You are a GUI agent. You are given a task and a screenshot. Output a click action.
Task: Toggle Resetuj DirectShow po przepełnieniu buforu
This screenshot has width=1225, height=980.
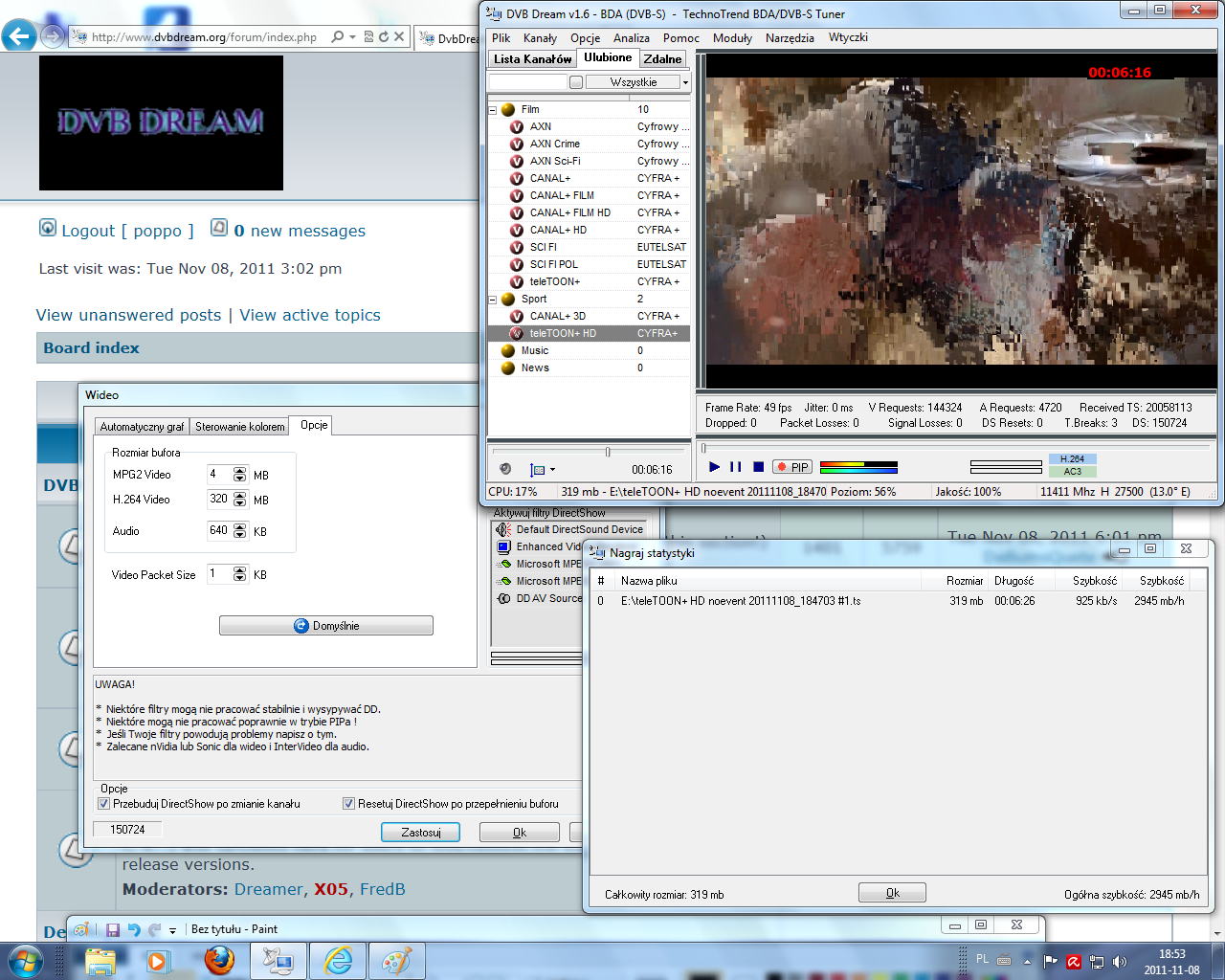[x=349, y=804]
